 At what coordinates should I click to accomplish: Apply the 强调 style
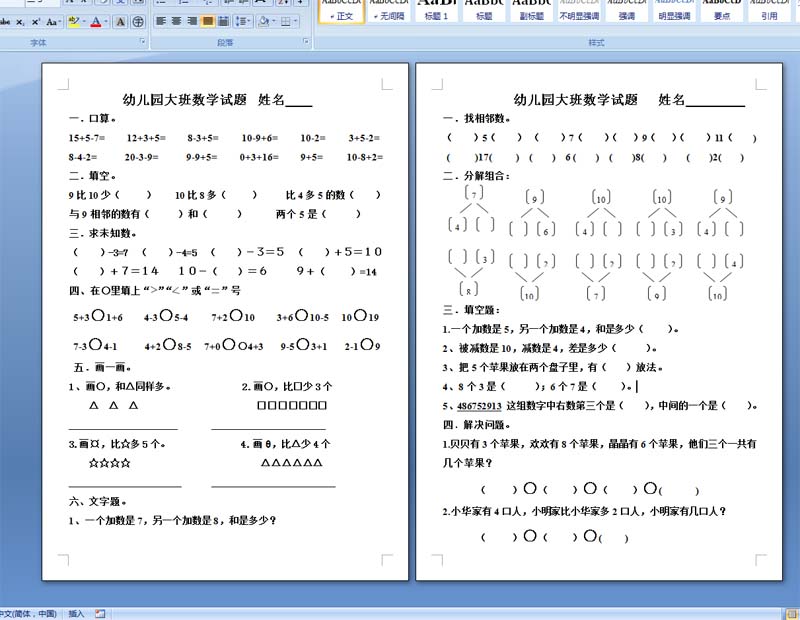tap(627, 11)
